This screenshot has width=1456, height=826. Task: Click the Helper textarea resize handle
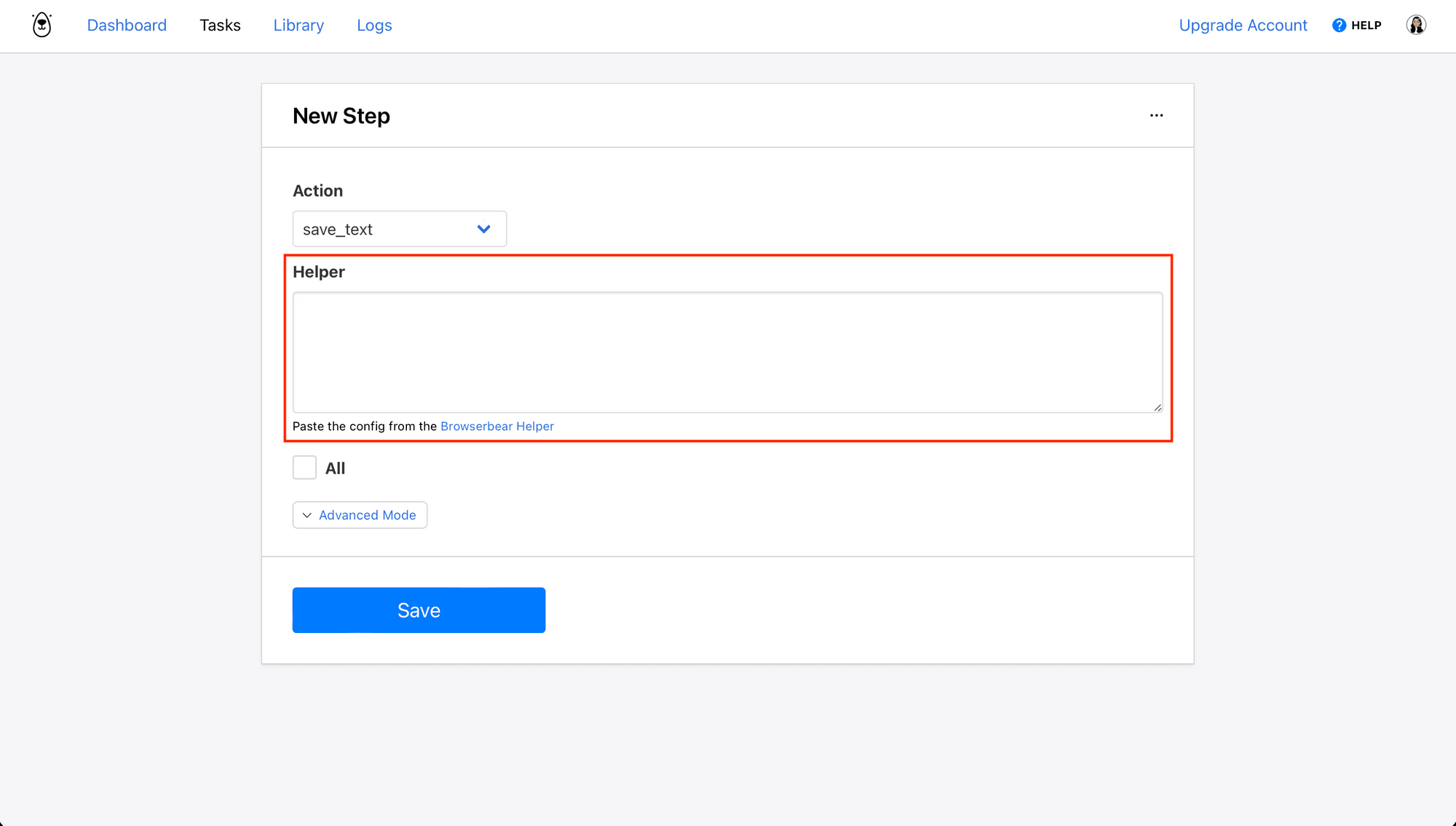(1158, 408)
